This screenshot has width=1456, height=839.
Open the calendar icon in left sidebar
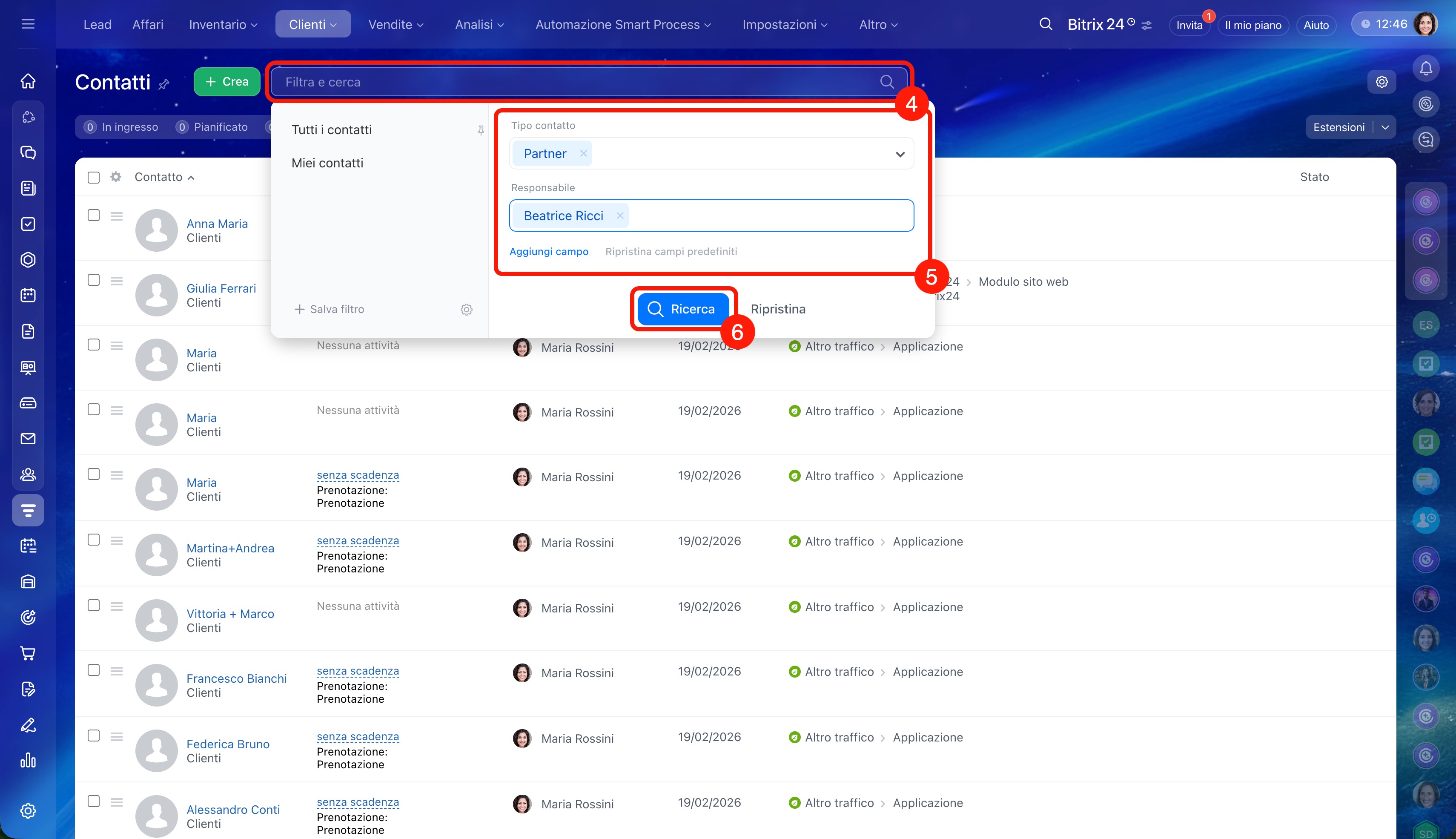point(28,295)
